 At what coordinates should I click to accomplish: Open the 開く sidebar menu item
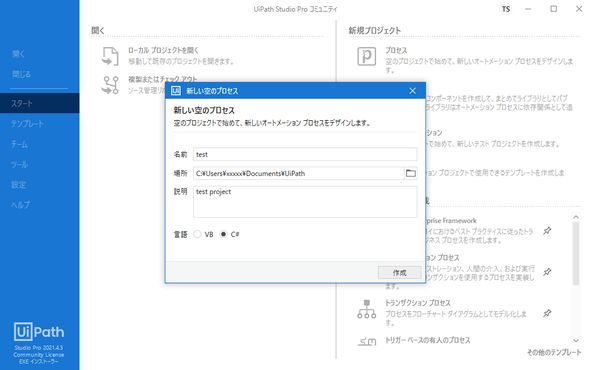[18, 54]
